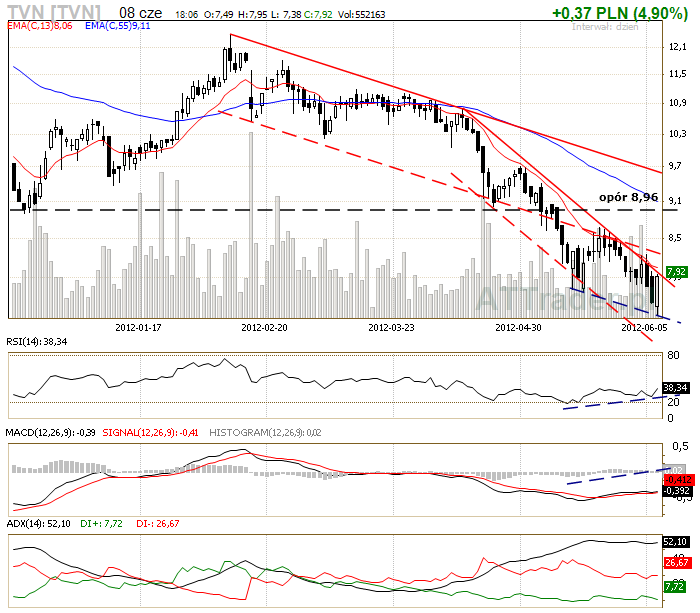Click the 2012-02-20 date axis label
This screenshot has width=700, height=613.
pos(264,328)
